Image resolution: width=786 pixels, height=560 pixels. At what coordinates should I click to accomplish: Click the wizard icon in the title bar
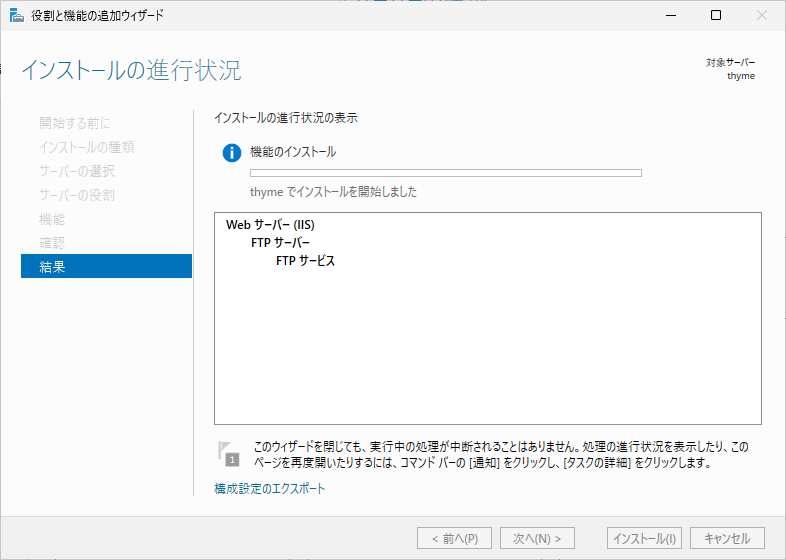17,16
